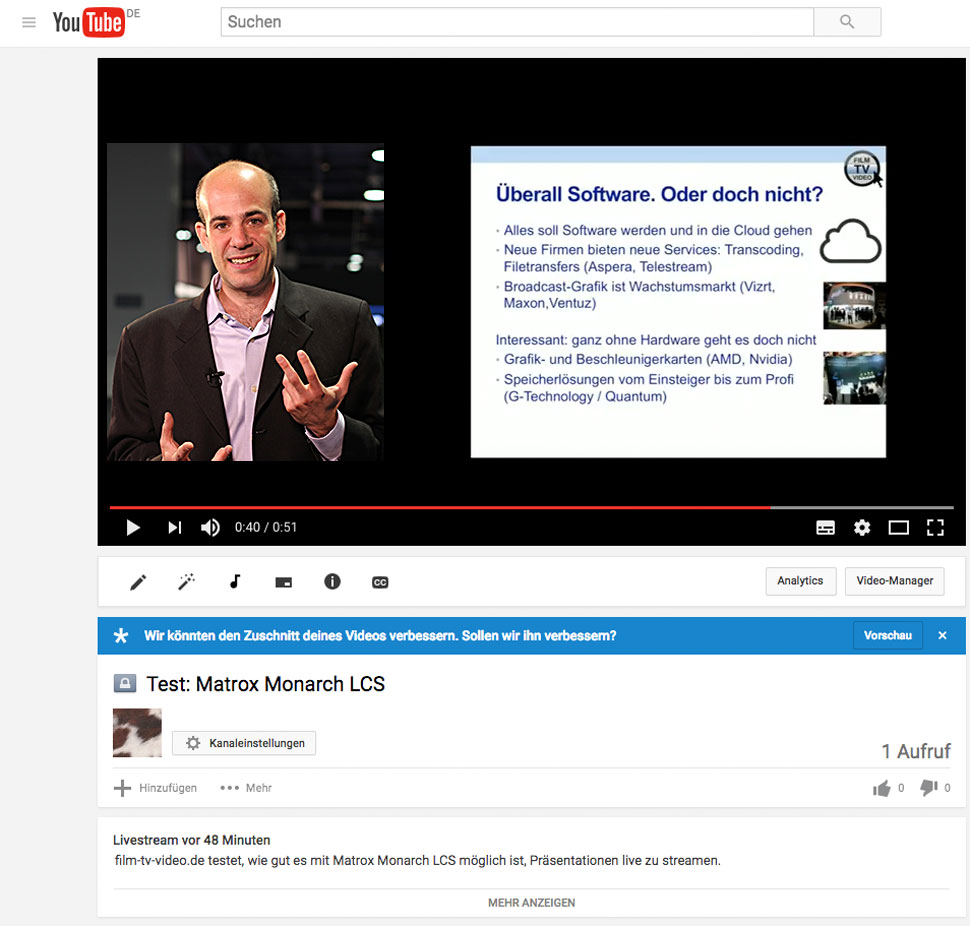This screenshot has width=970, height=926.
Task: Open the Analytics button
Action: tap(800, 581)
